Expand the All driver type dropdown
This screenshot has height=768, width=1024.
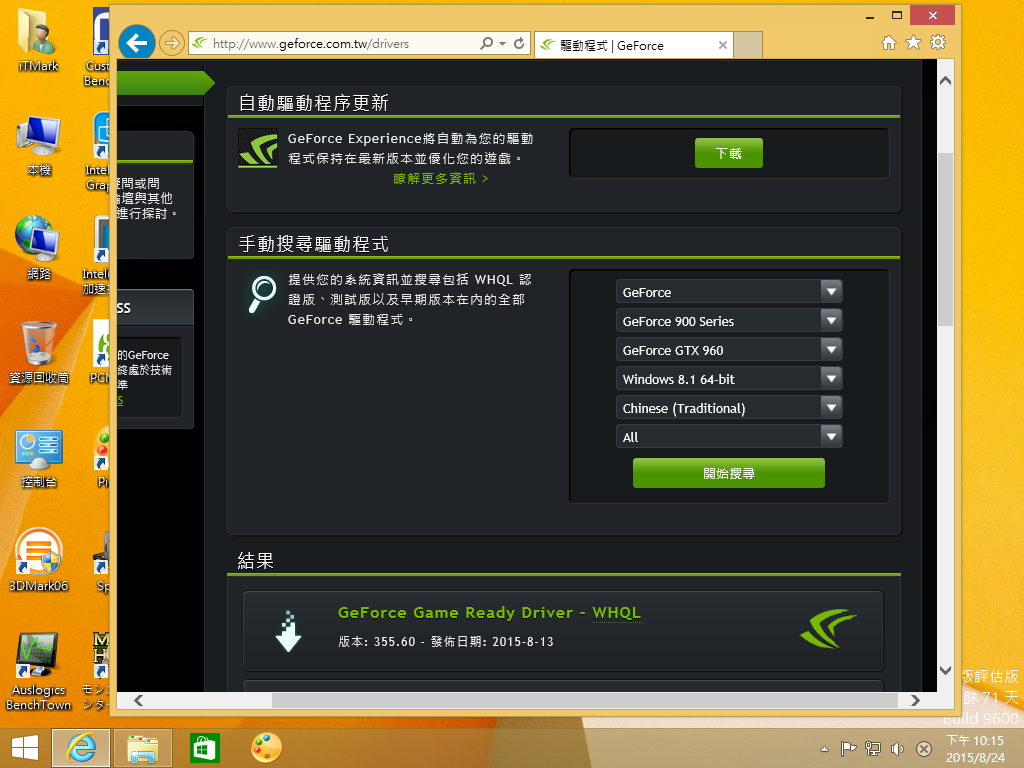point(729,437)
